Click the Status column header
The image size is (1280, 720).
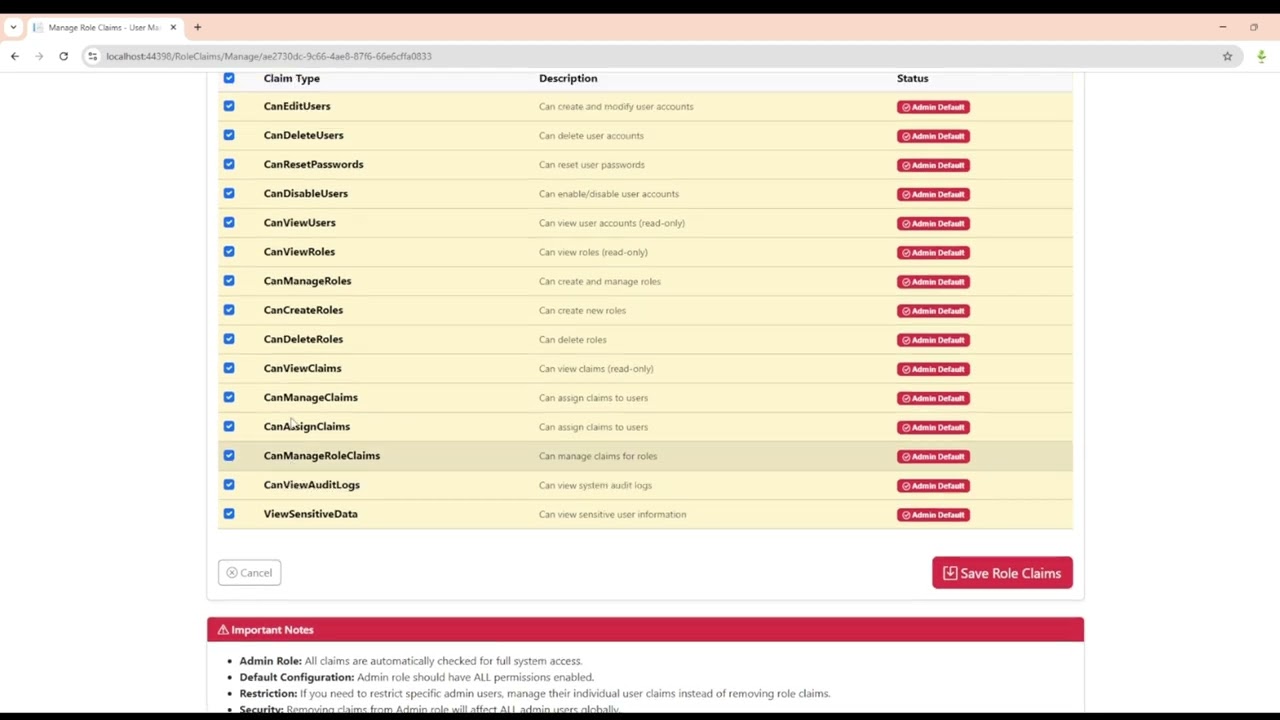912,78
